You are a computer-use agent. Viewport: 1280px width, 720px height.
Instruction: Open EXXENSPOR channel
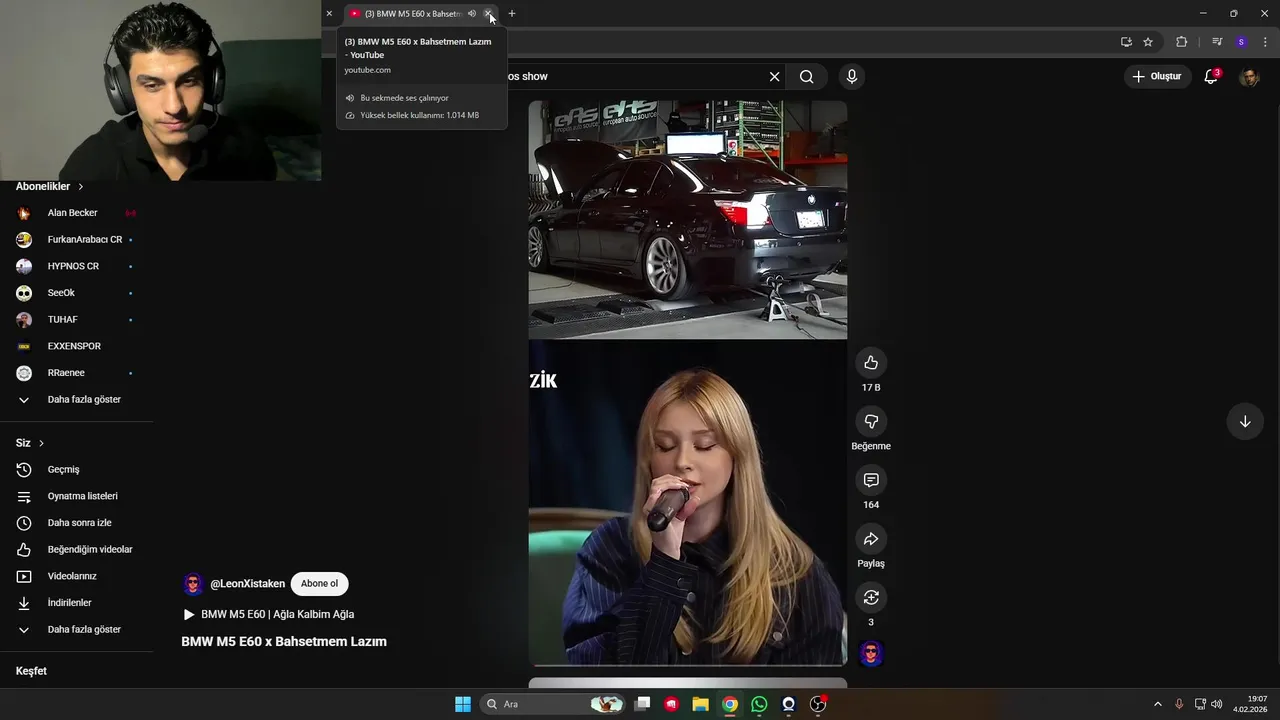coord(76,346)
